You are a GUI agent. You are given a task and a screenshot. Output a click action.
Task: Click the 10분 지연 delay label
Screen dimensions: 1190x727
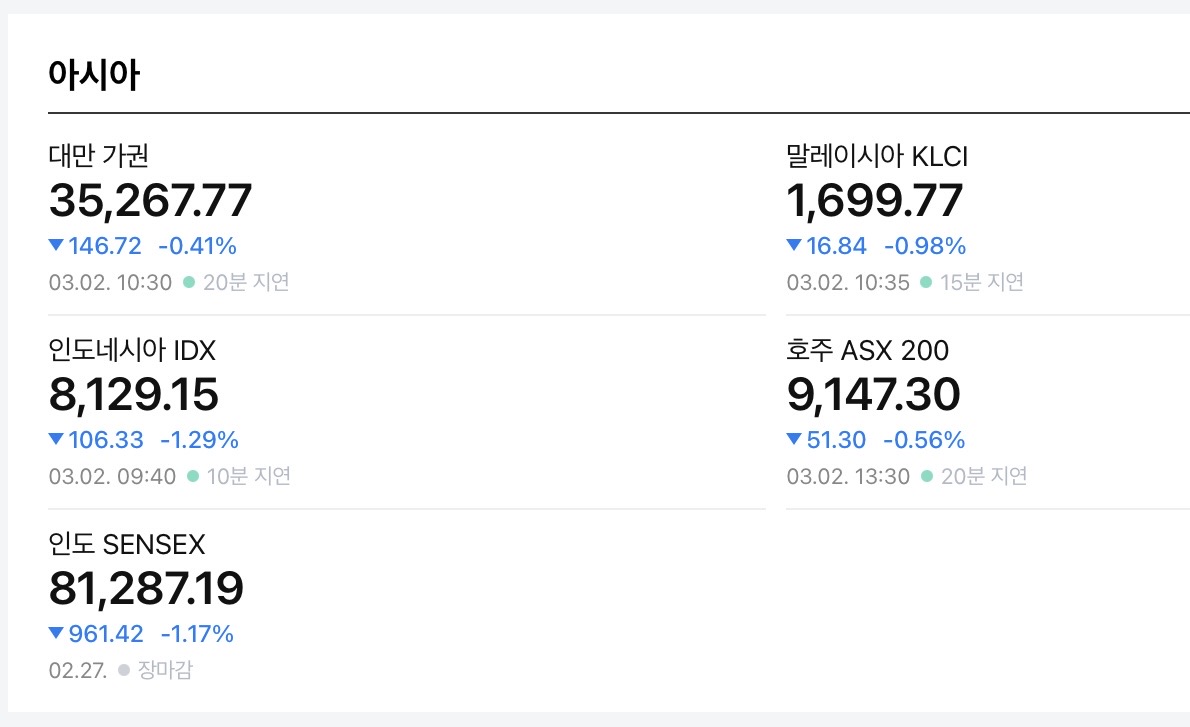tap(248, 476)
